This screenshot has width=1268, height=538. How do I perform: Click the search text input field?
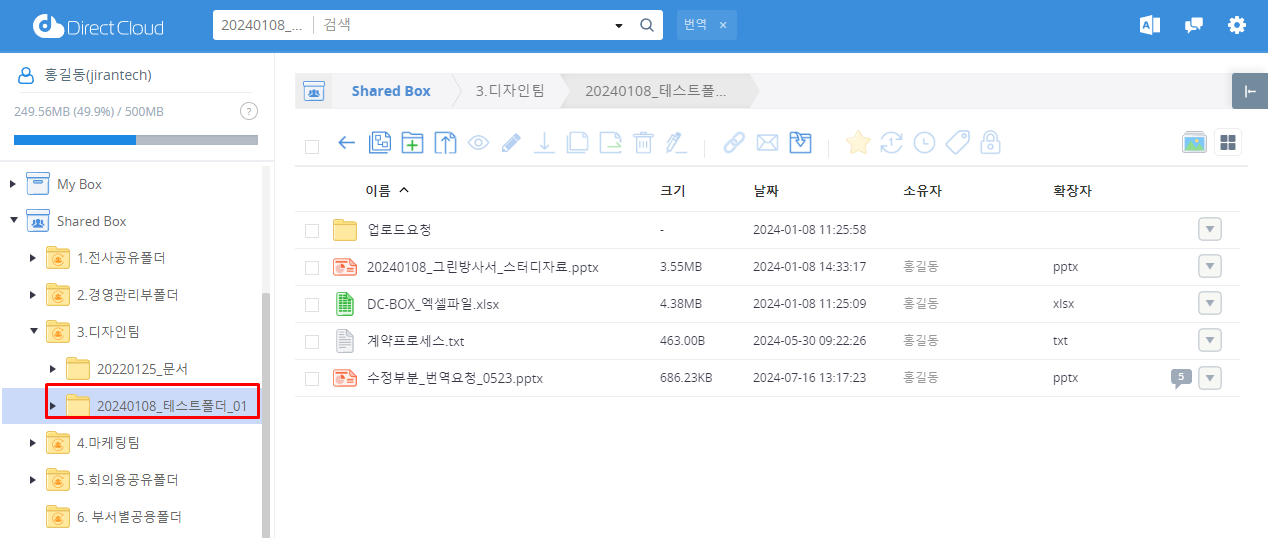(x=460, y=25)
